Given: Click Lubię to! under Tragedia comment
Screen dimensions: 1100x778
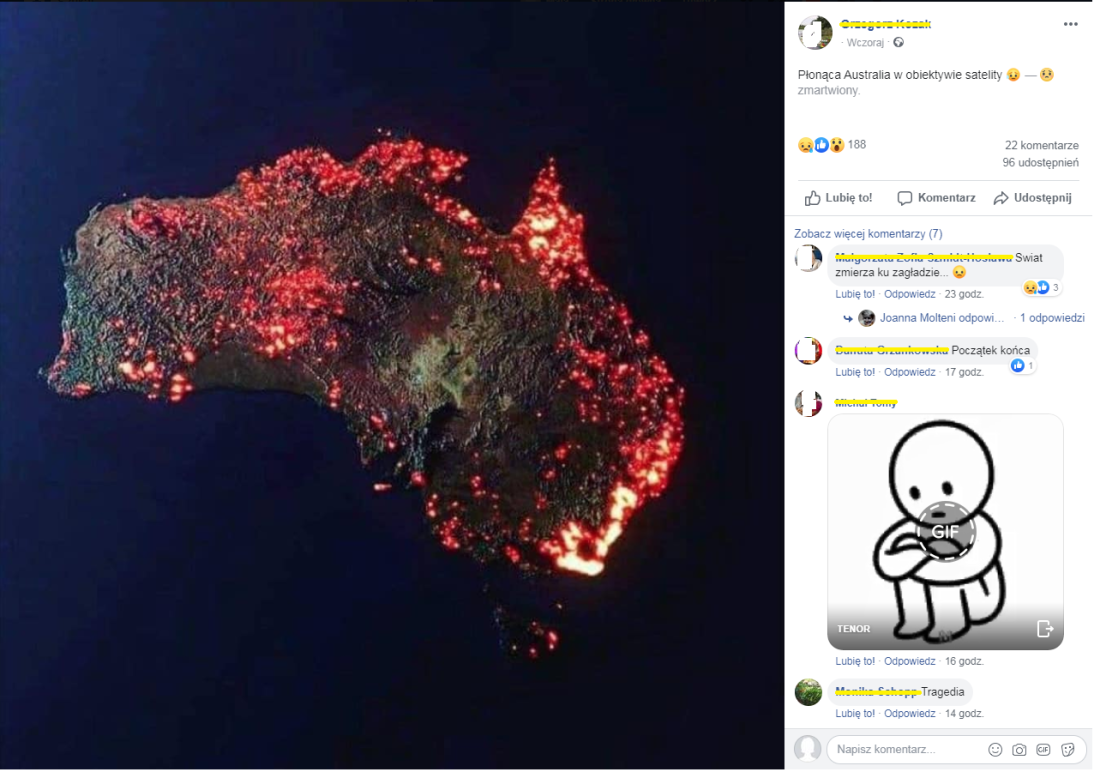Looking at the screenshot, I should click(x=854, y=713).
